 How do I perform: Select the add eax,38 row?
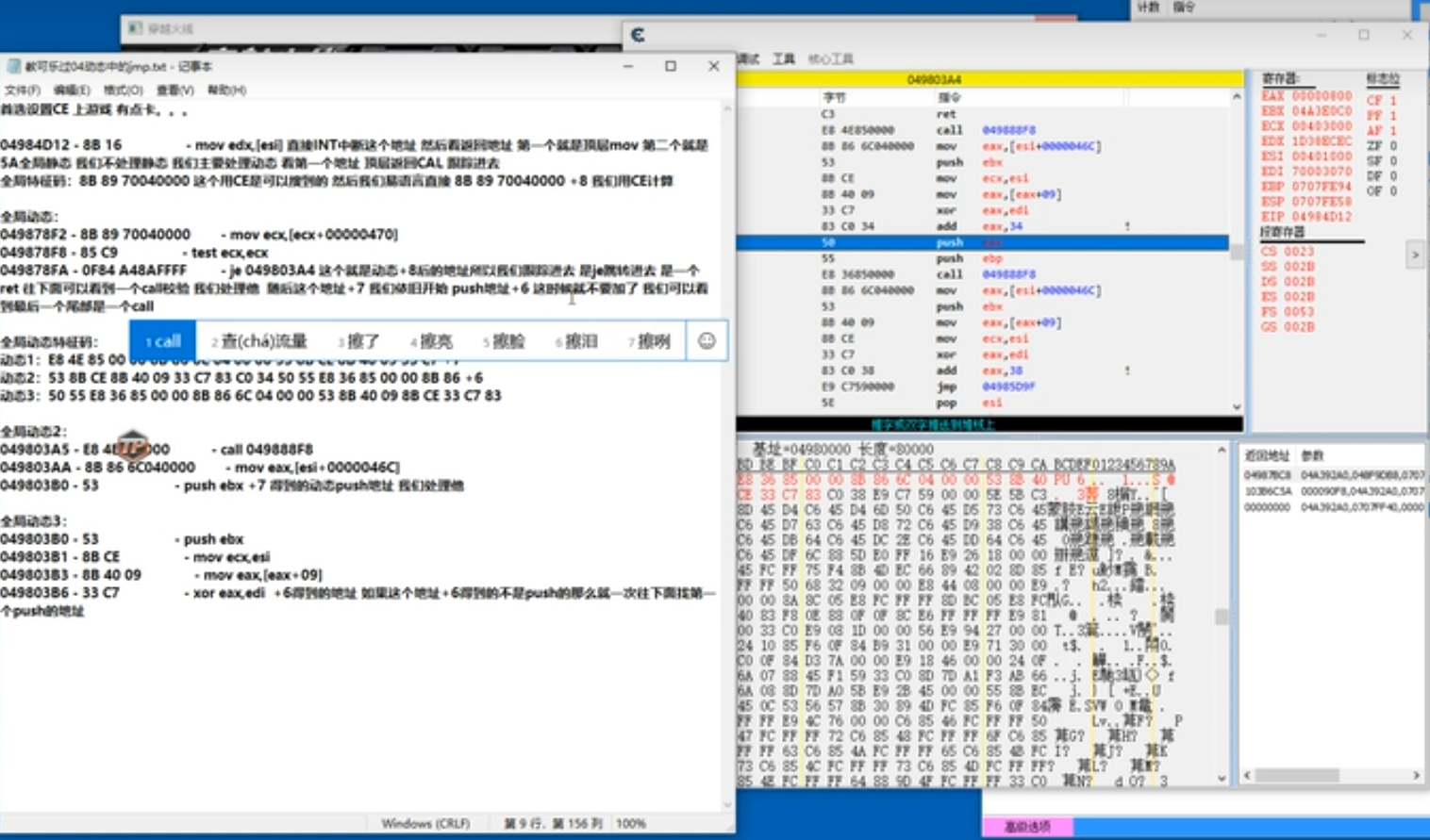click(x=982, y=371)
